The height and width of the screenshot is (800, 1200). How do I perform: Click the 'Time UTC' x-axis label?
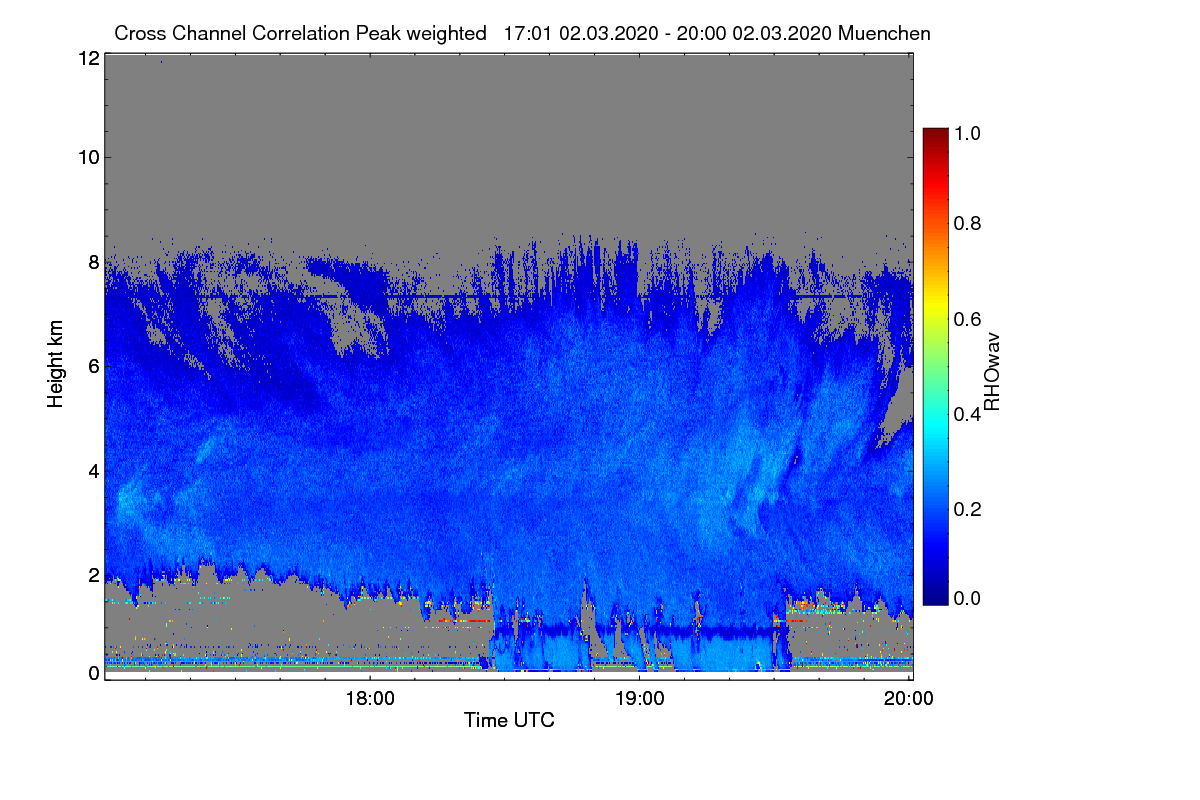[x=509, y=720]
